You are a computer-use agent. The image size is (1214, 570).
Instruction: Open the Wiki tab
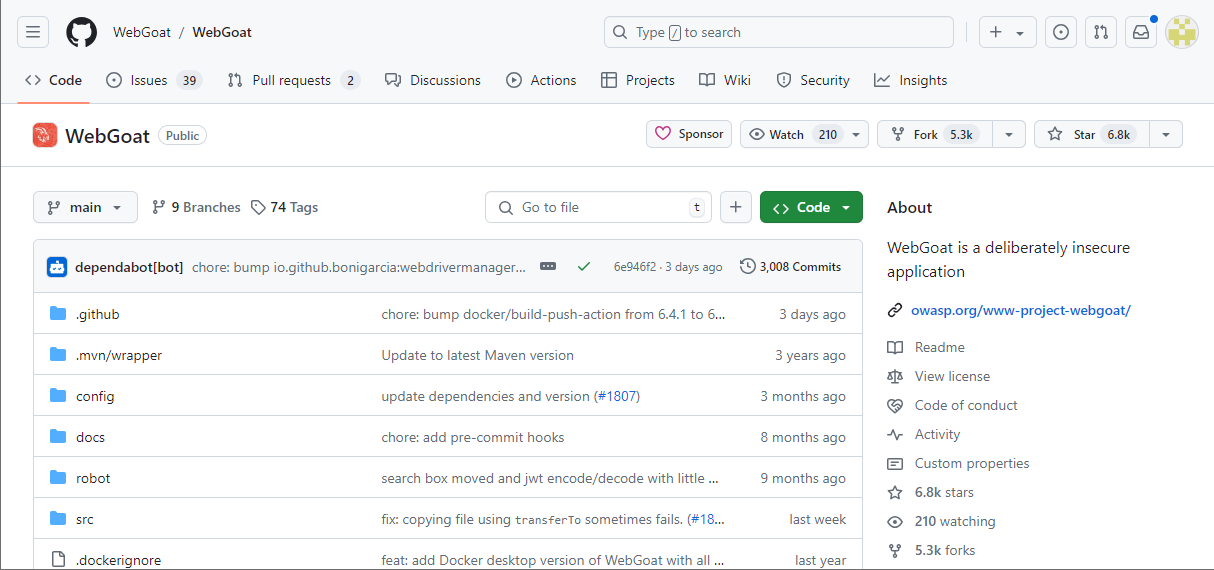click(725, 80)
